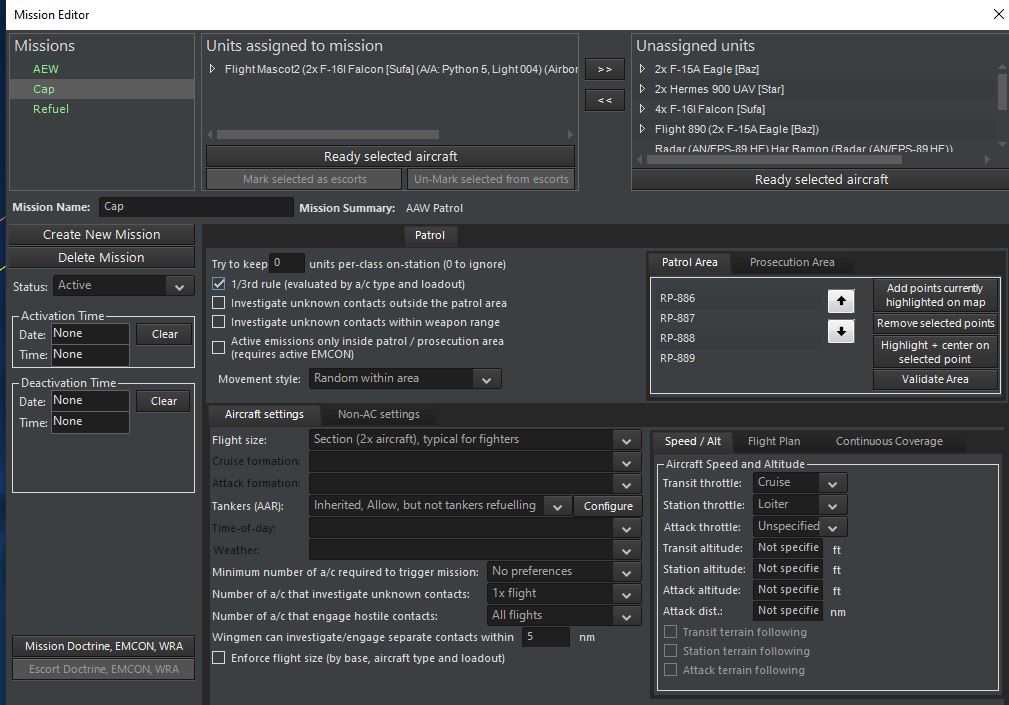The width and height of the screenshot is (1009, 705).
Task: Highlight and center on selected point
Action: (935, 352)
